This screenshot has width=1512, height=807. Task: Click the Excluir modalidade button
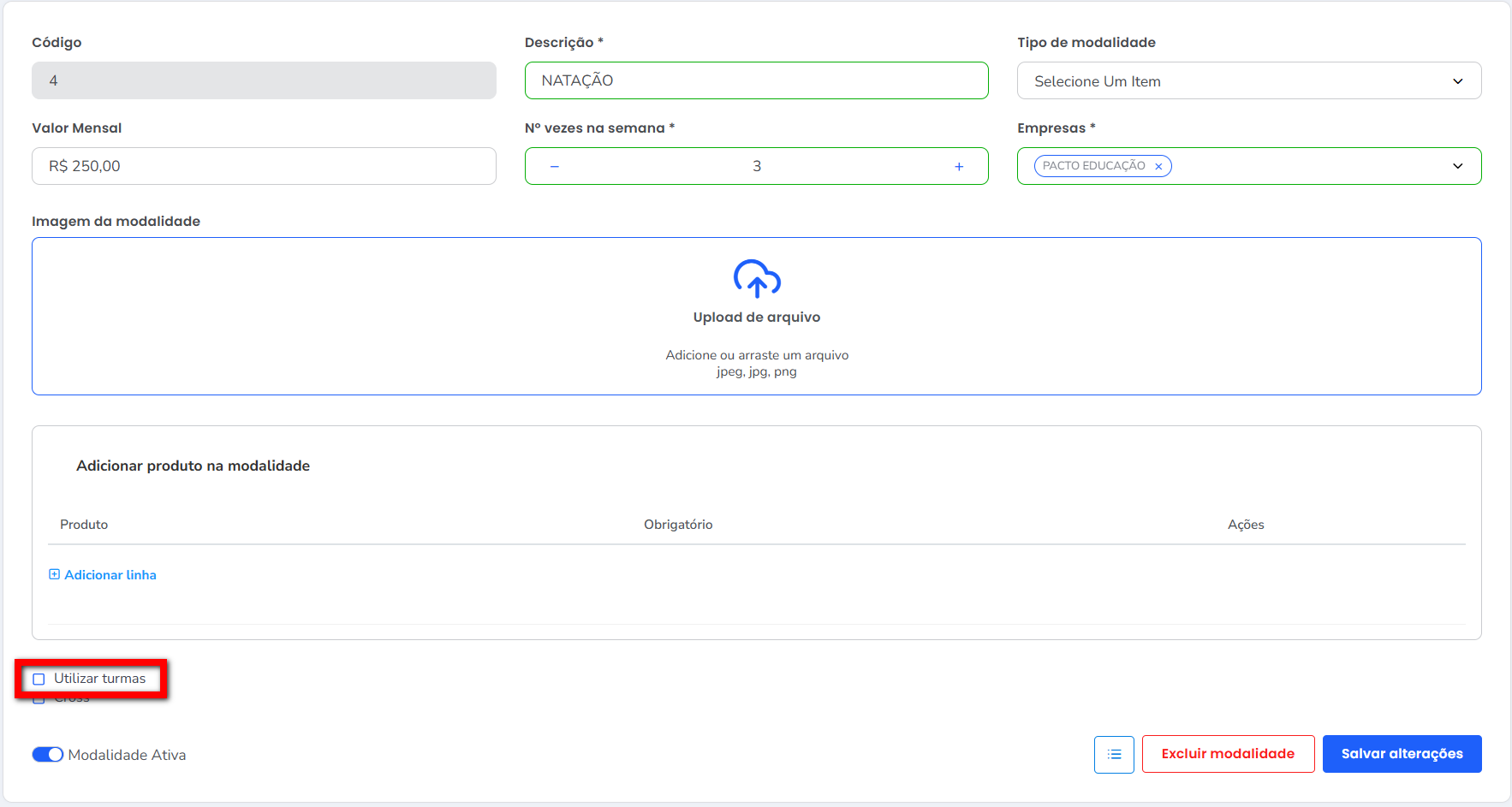1228,754
